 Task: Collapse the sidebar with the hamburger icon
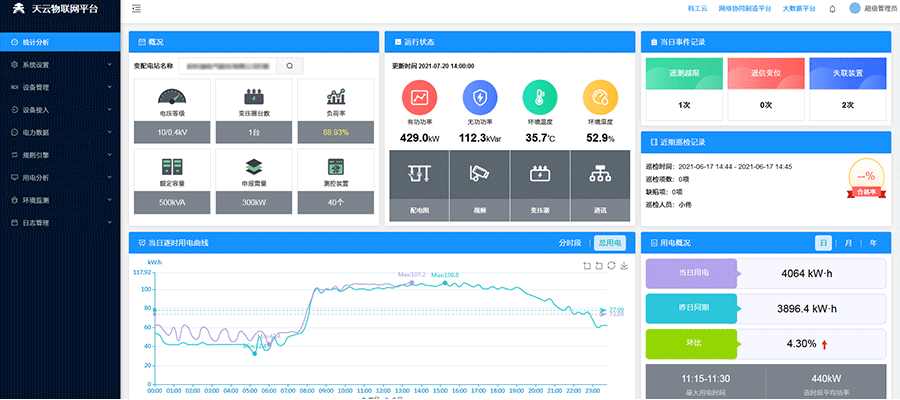tap(136, 9)
